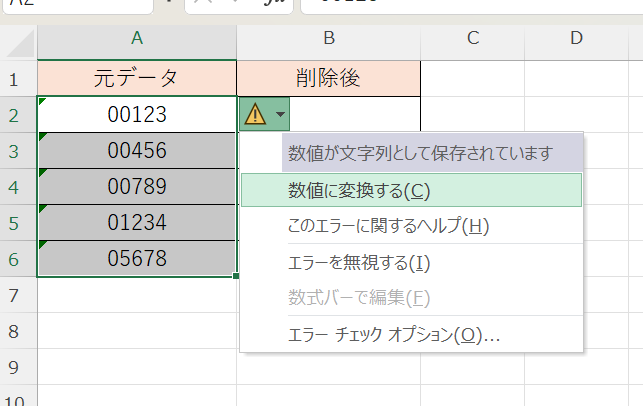Click row 7 header
The height and width of the screenshot is (406, 643).
18,295
